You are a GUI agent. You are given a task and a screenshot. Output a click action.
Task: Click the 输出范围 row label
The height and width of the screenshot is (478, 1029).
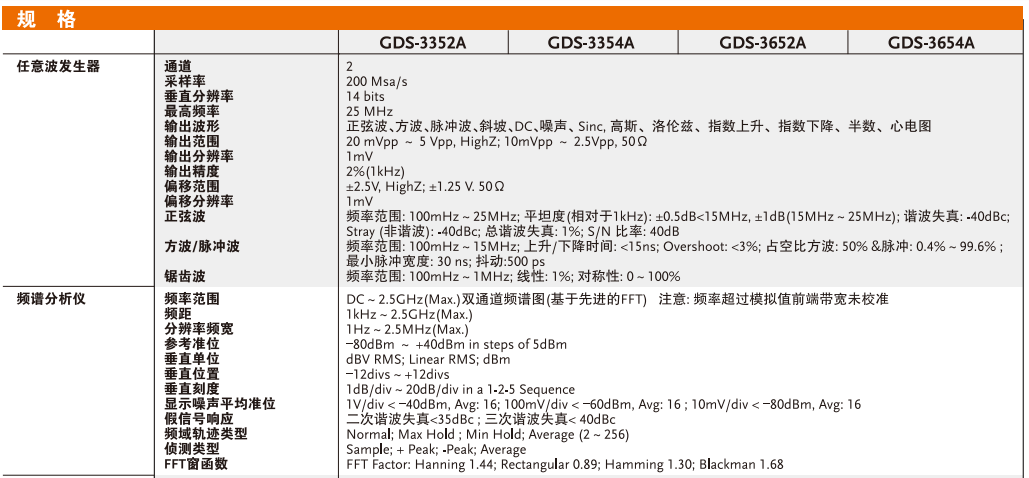[192, 142]
